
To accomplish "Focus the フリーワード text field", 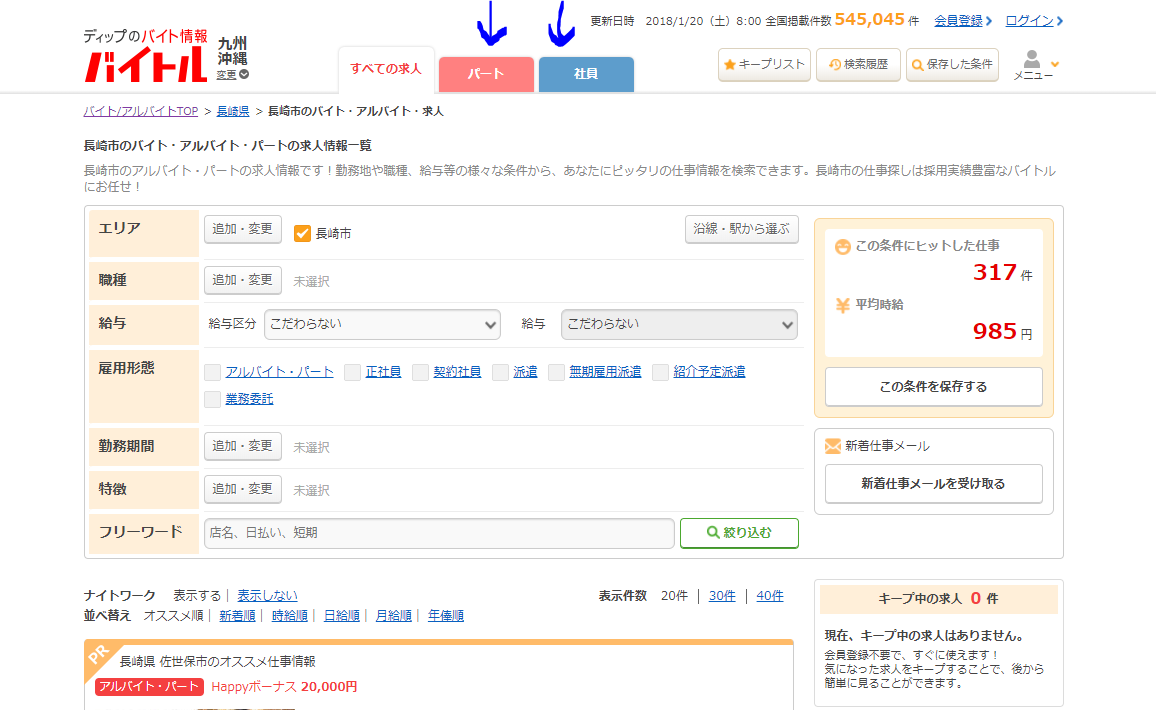I will (x=439, y=533).
